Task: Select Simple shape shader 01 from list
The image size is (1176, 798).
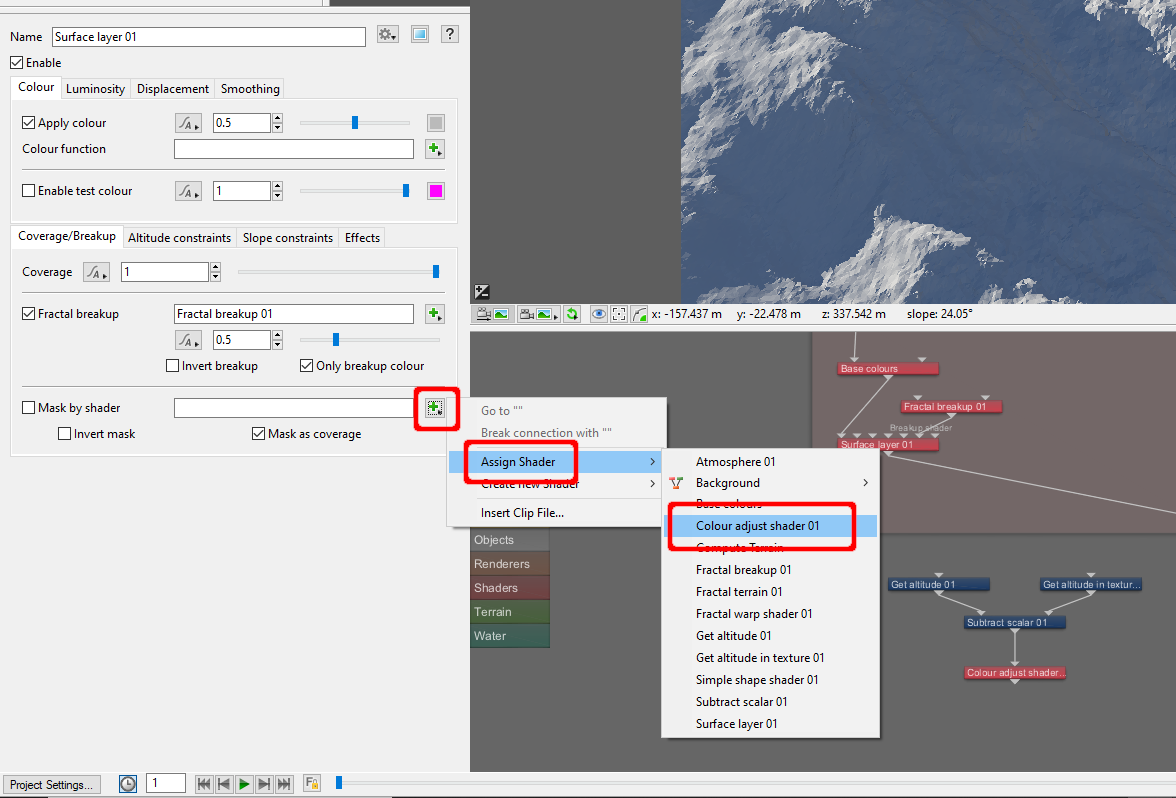Action: pos(770,680)
